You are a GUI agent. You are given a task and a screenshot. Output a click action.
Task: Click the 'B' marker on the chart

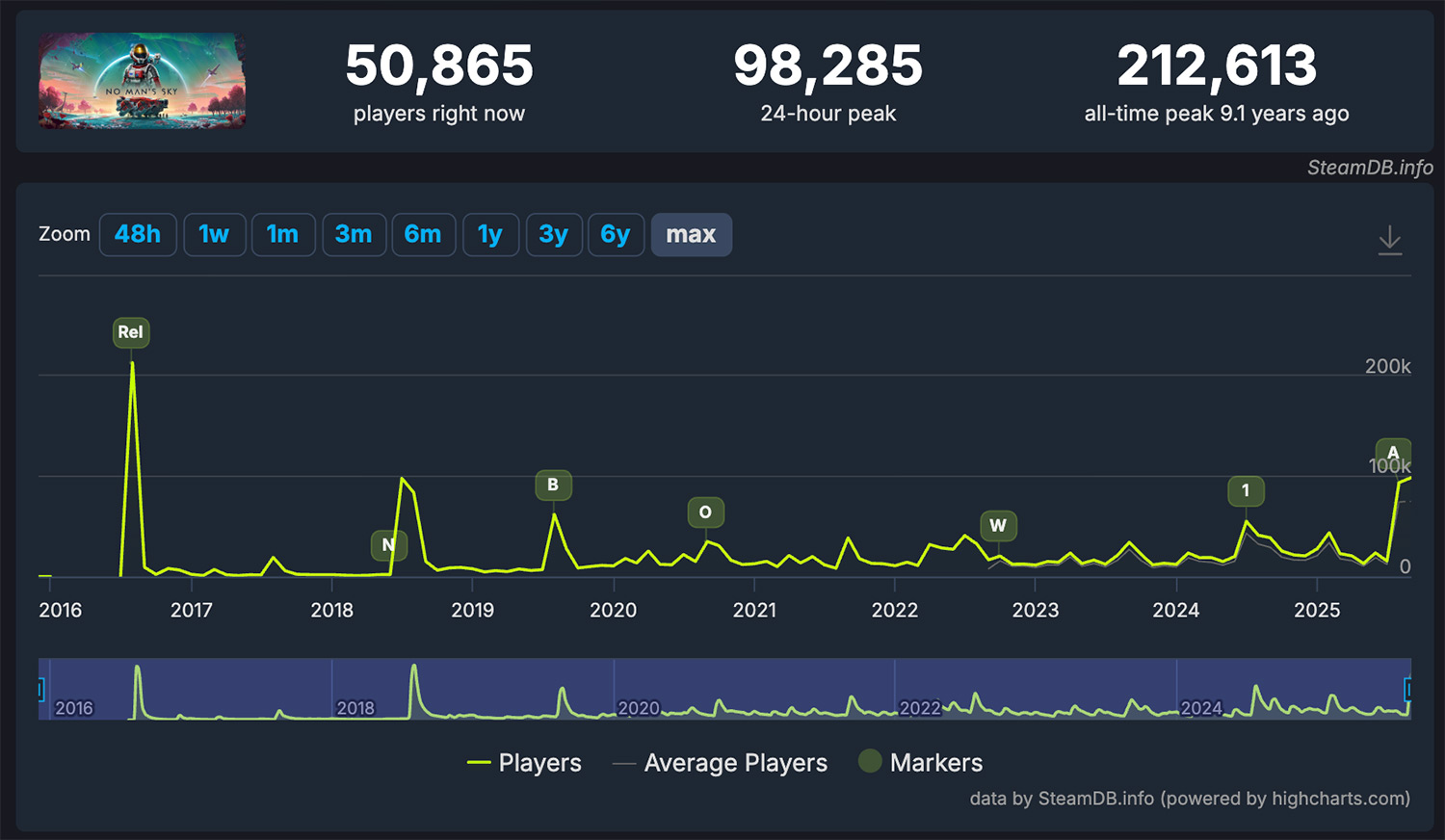[553, 485]
